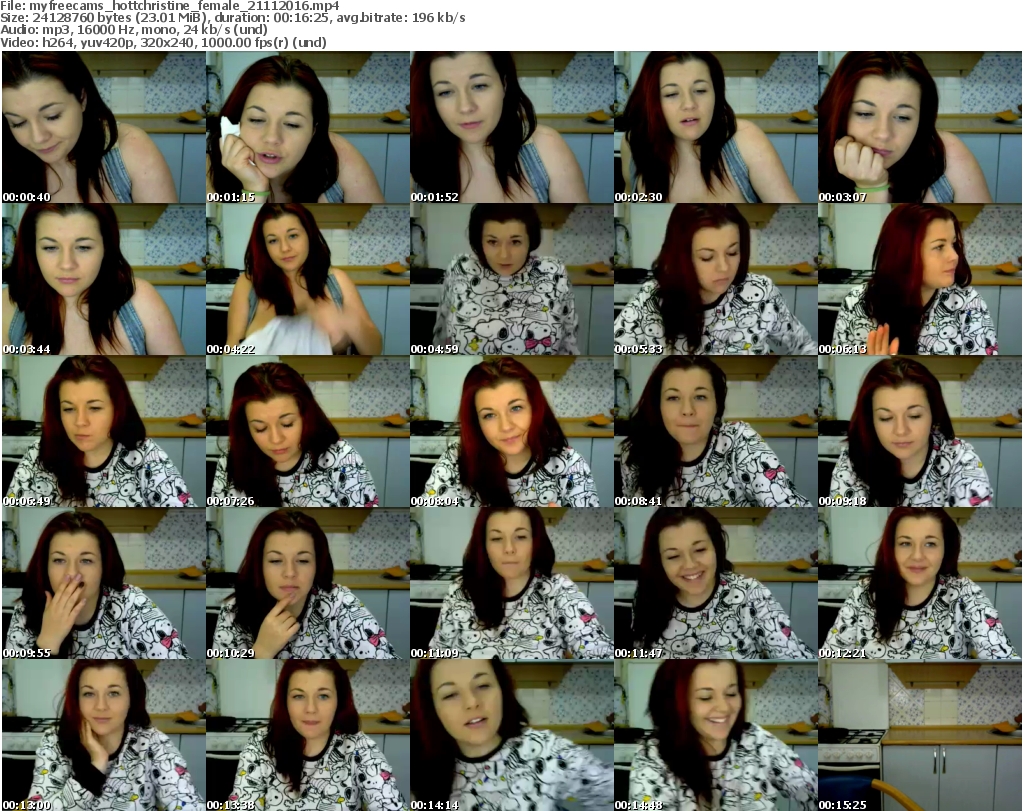Click the thumbnail marked 00:11:47

(715, 584)
